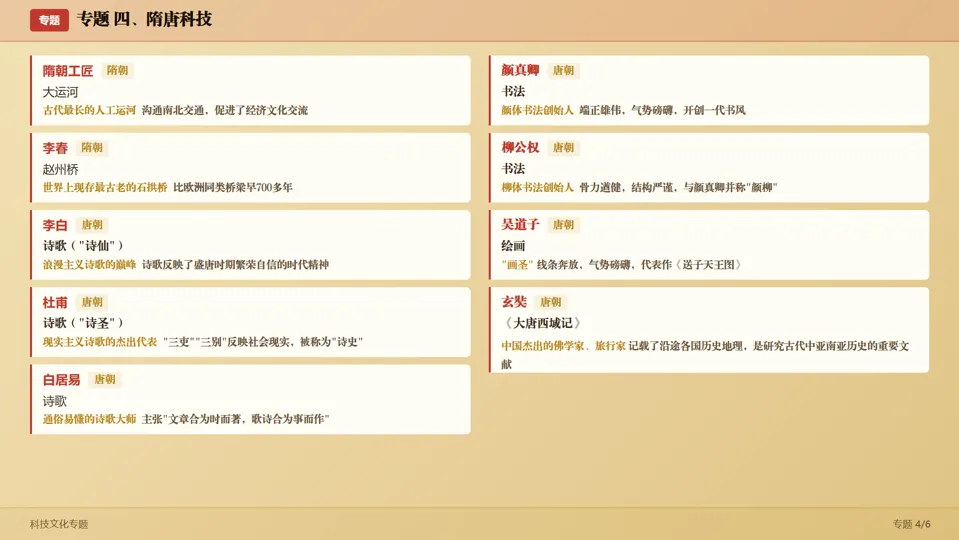Select the text 《大唐西域记》

point(542,323)
